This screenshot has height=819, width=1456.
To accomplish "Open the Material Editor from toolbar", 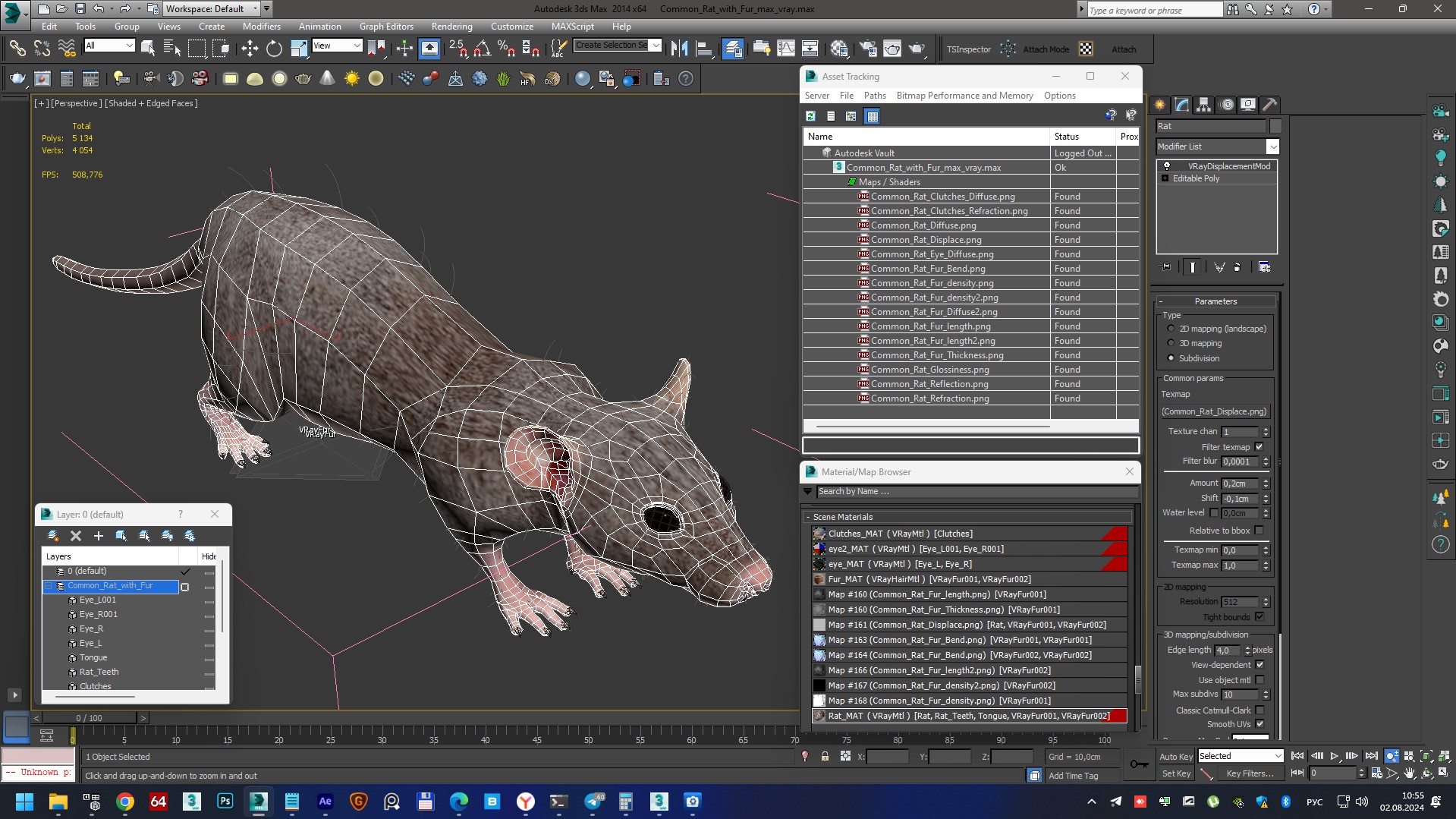I will [x=838, y=49].
